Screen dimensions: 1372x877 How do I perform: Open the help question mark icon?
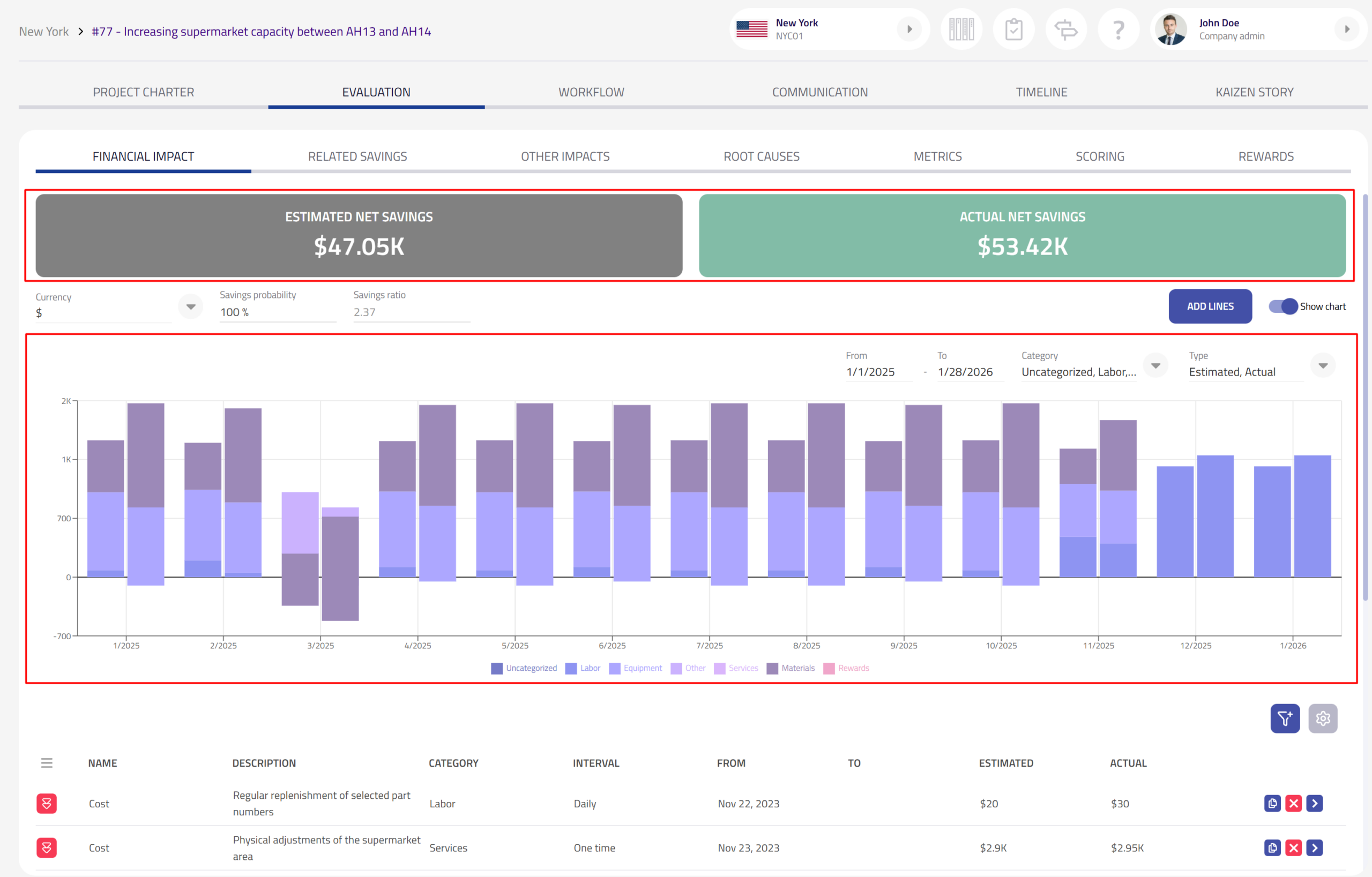click(x=1118, y=29)
